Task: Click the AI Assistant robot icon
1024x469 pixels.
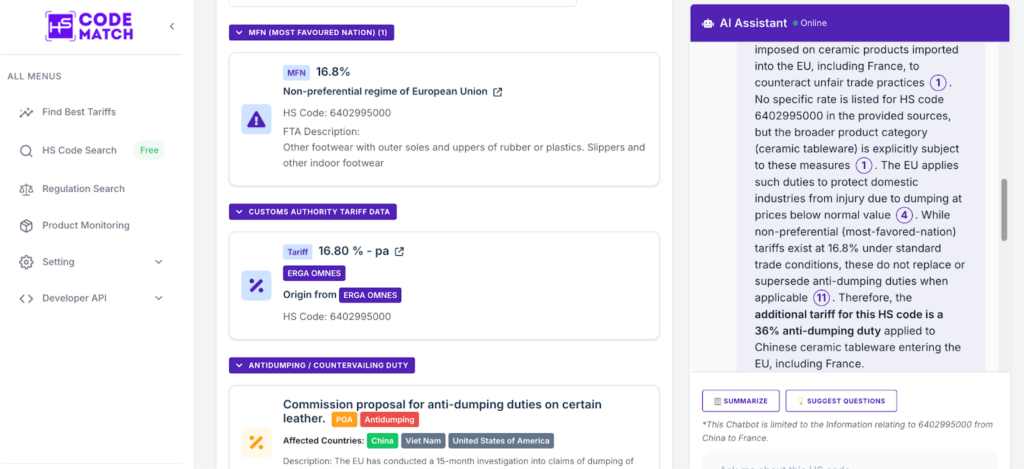Action: click(x=708, y=23)
